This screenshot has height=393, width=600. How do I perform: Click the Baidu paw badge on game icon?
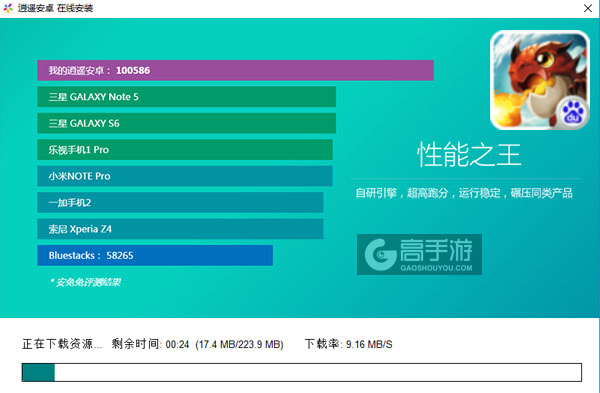pos(573,113)
